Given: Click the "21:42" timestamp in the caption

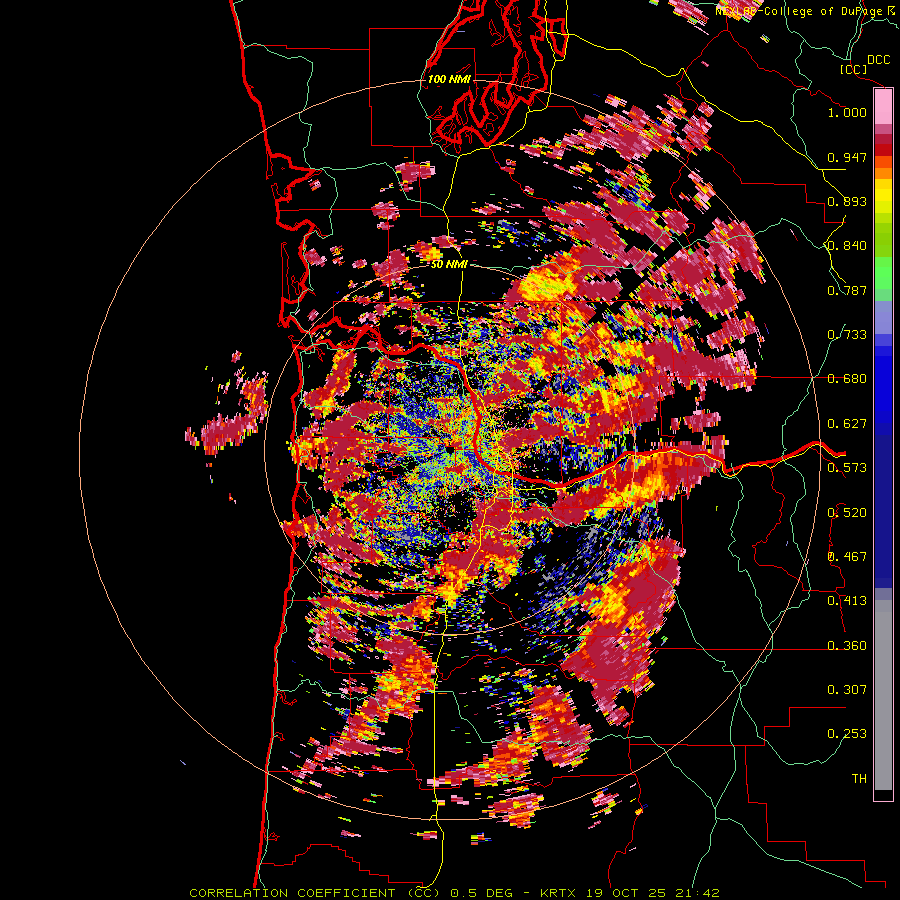Looking at the screenshot, I should pos(697,893).
